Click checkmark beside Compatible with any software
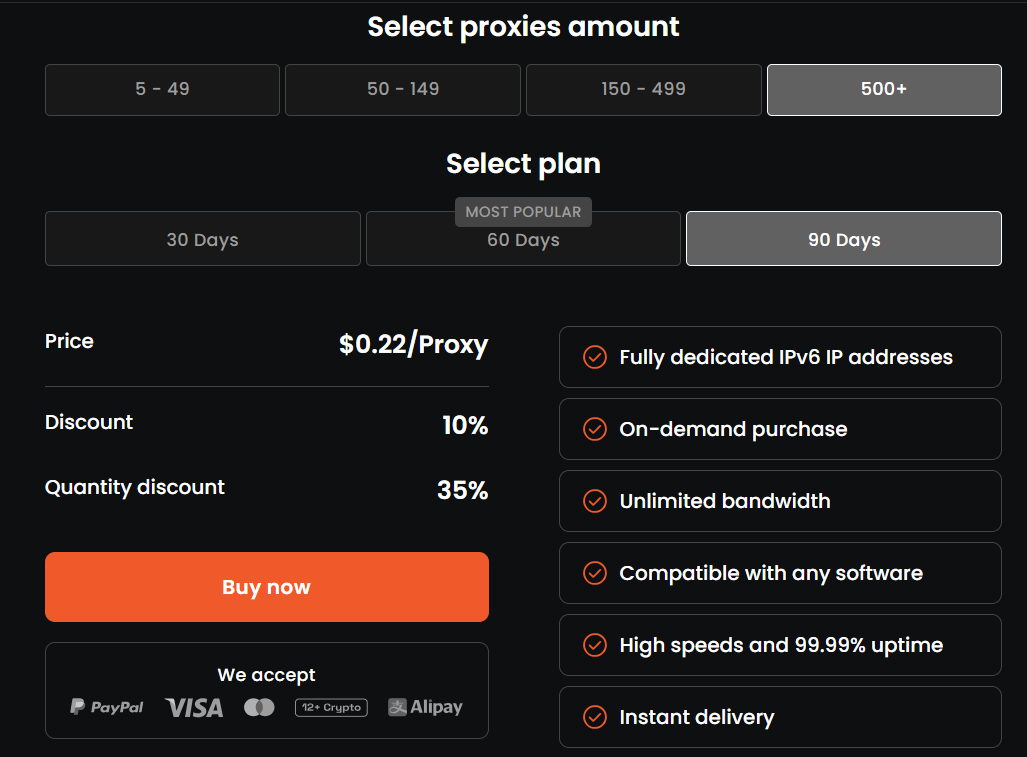Screen dimensions: 1027x757 click(595, 573)
